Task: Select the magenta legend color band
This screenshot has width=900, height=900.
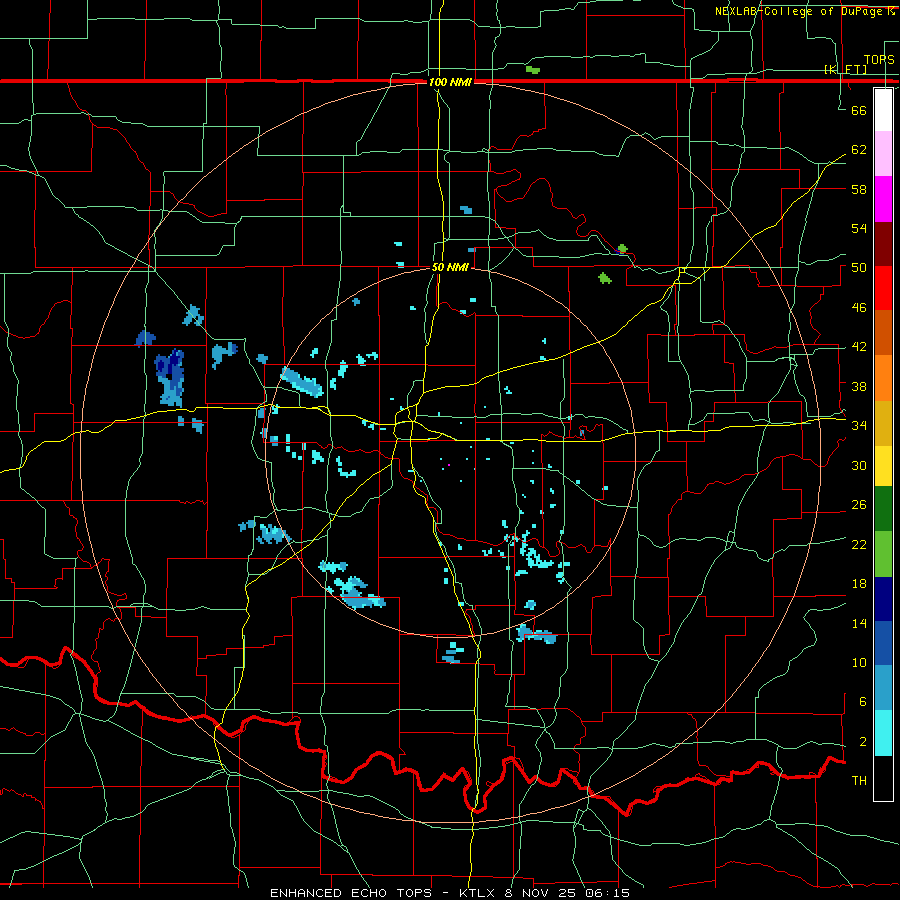Action: point(883,199)
